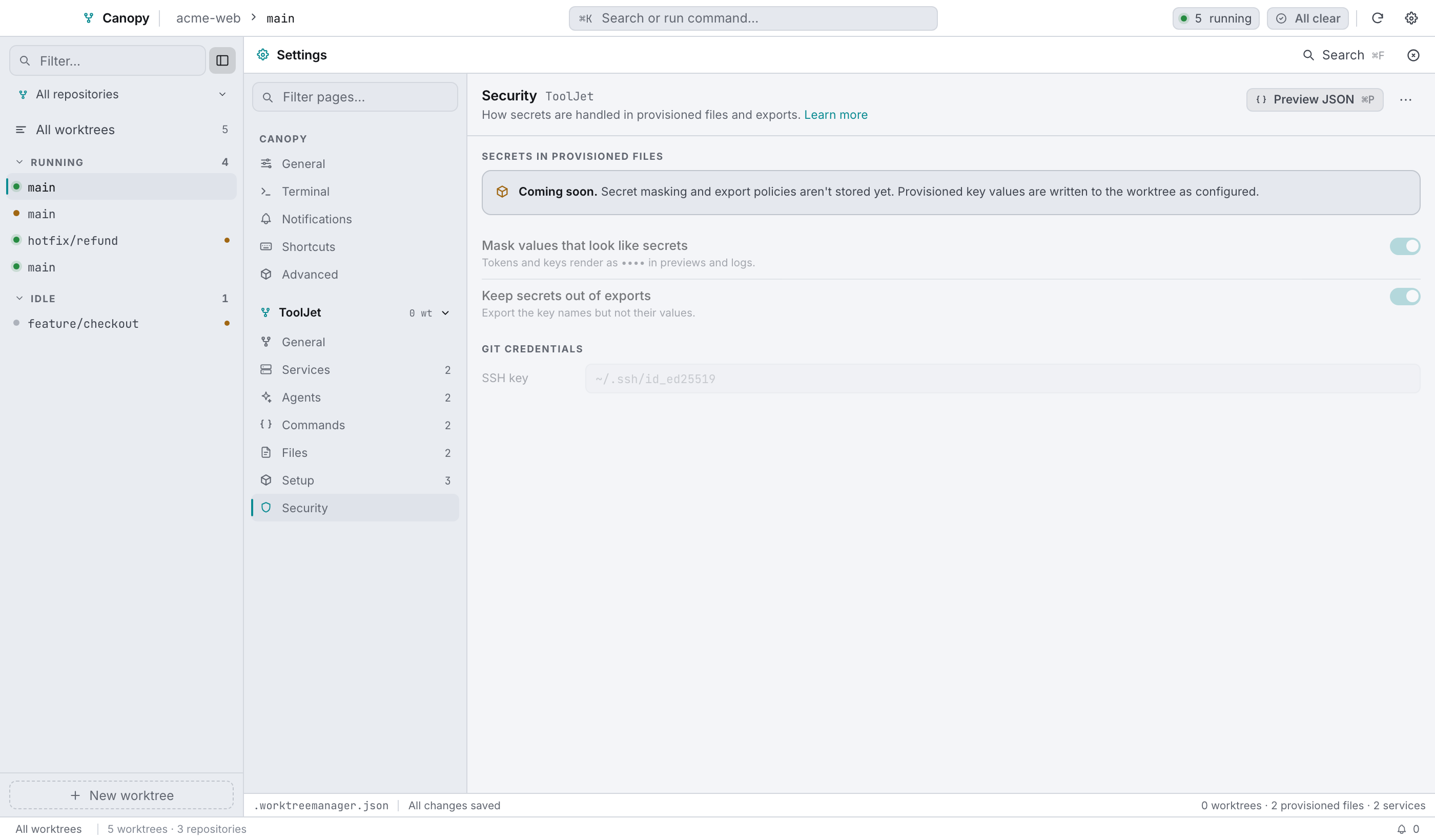Viewport: 1435px width, 840px height.
Task: Click .worktreemanager.json in footer
Action: (x=321, y=805)
